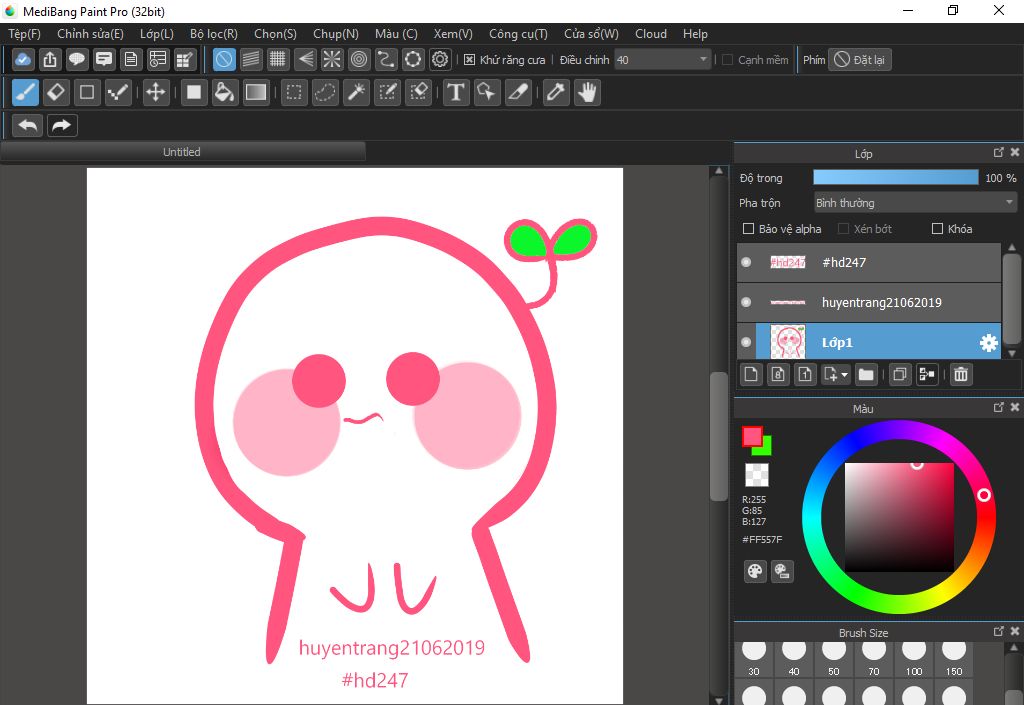Open the Điều chỉnh value dropdown

704,60
